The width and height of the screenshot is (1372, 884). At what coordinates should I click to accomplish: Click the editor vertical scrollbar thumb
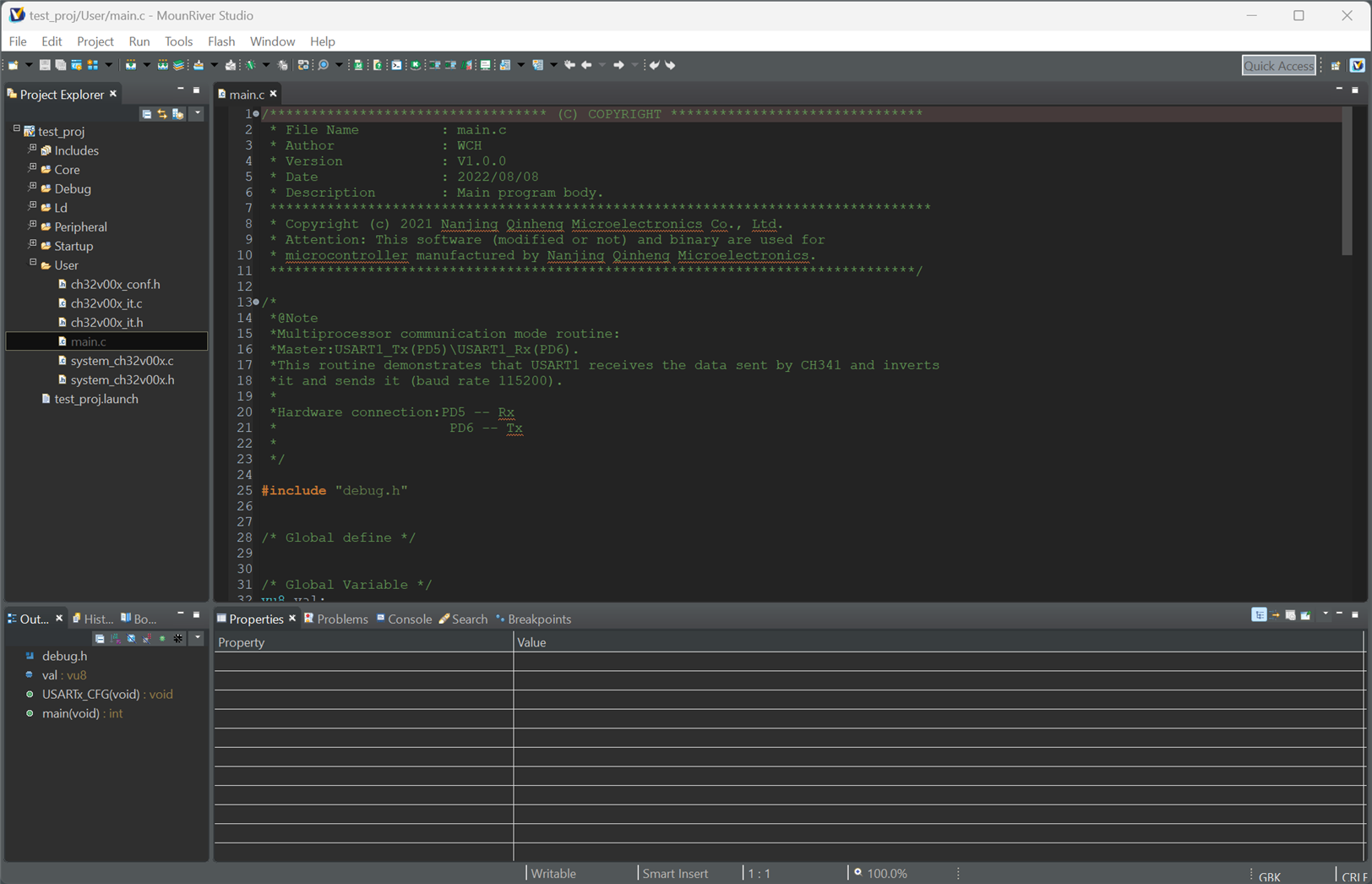point(1347,181)
